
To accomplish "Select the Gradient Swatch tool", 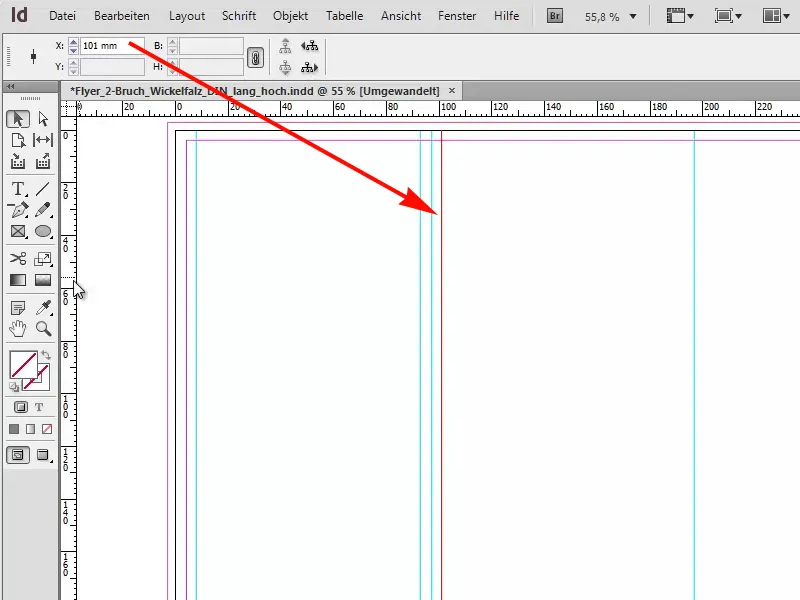I will (x=18, y=280).
